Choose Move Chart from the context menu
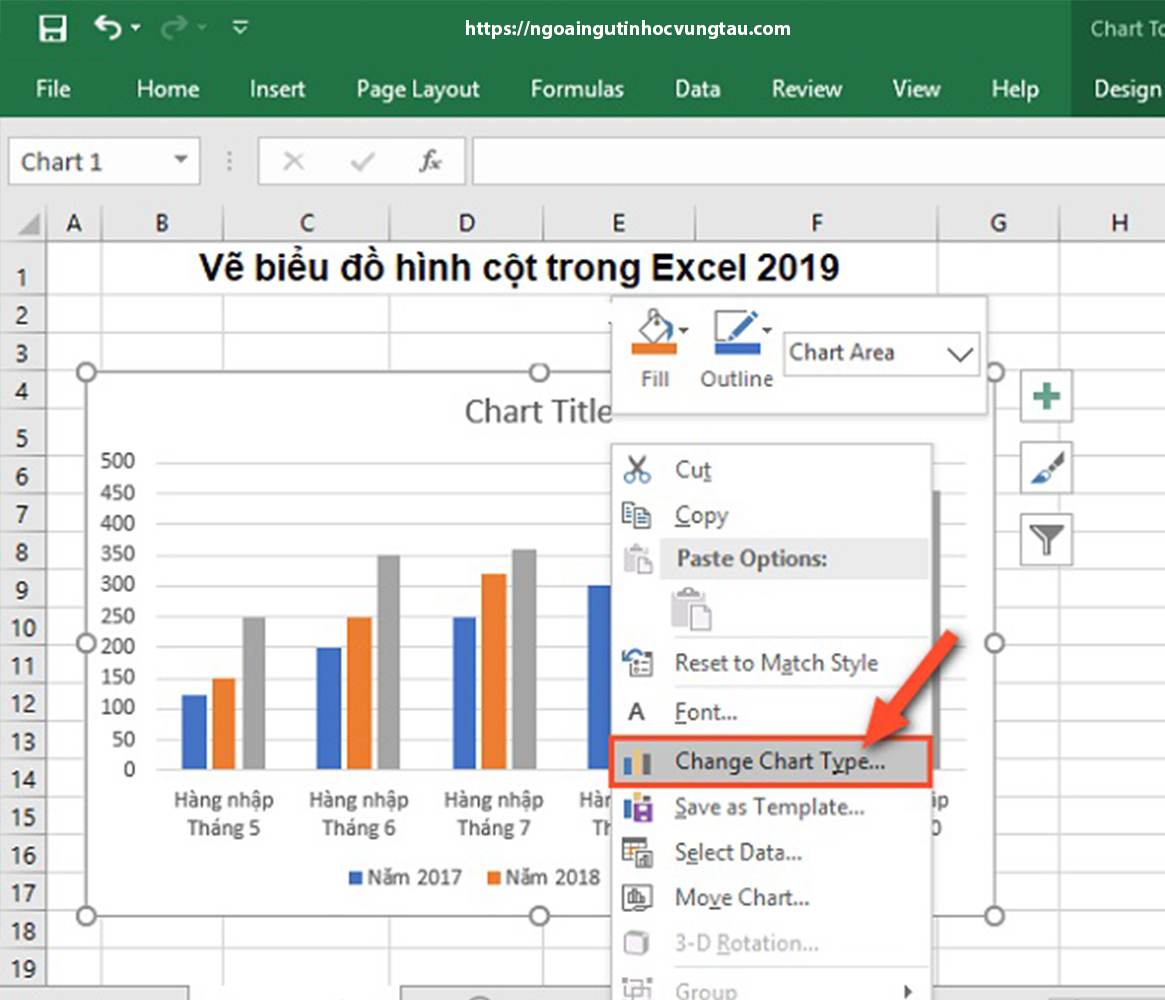This screenshot has width=1165, height=1000. pos(742,897)
